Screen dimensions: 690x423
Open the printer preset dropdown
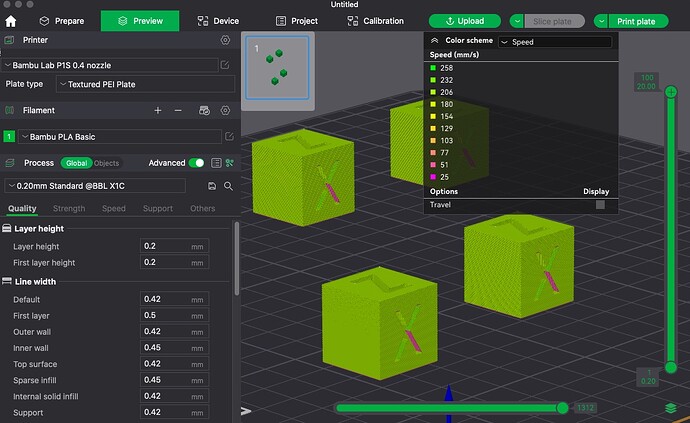pyautogui.click(x=110, y=65)
